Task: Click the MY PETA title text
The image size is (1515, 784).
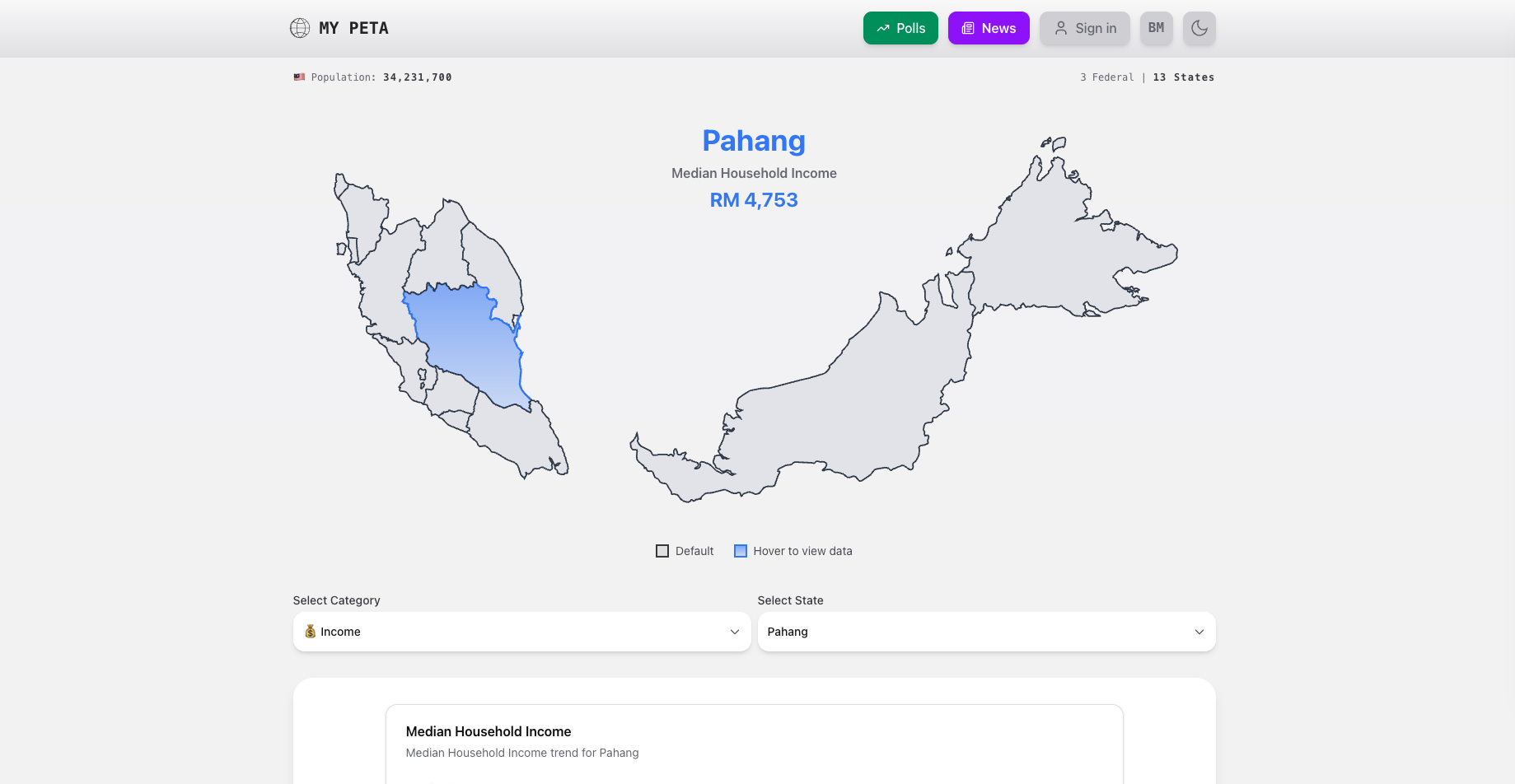Action: coord(353,28)
